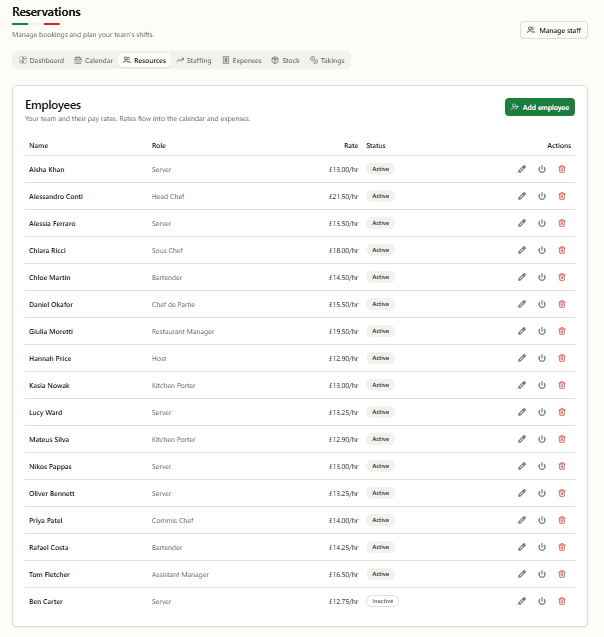This screenshot has height=637, width=604.
Task: Open Manage staff
Action: coord(554,30)
